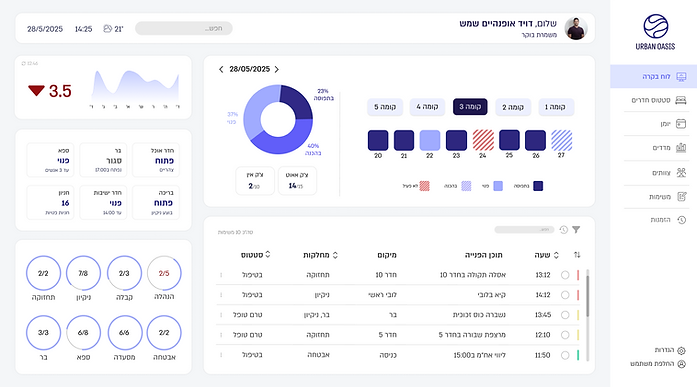Image resolution: width=697 pixels, height=387 pixels.
Task: Switch to the קומה 2 floor tab
Action: (513, 107)
